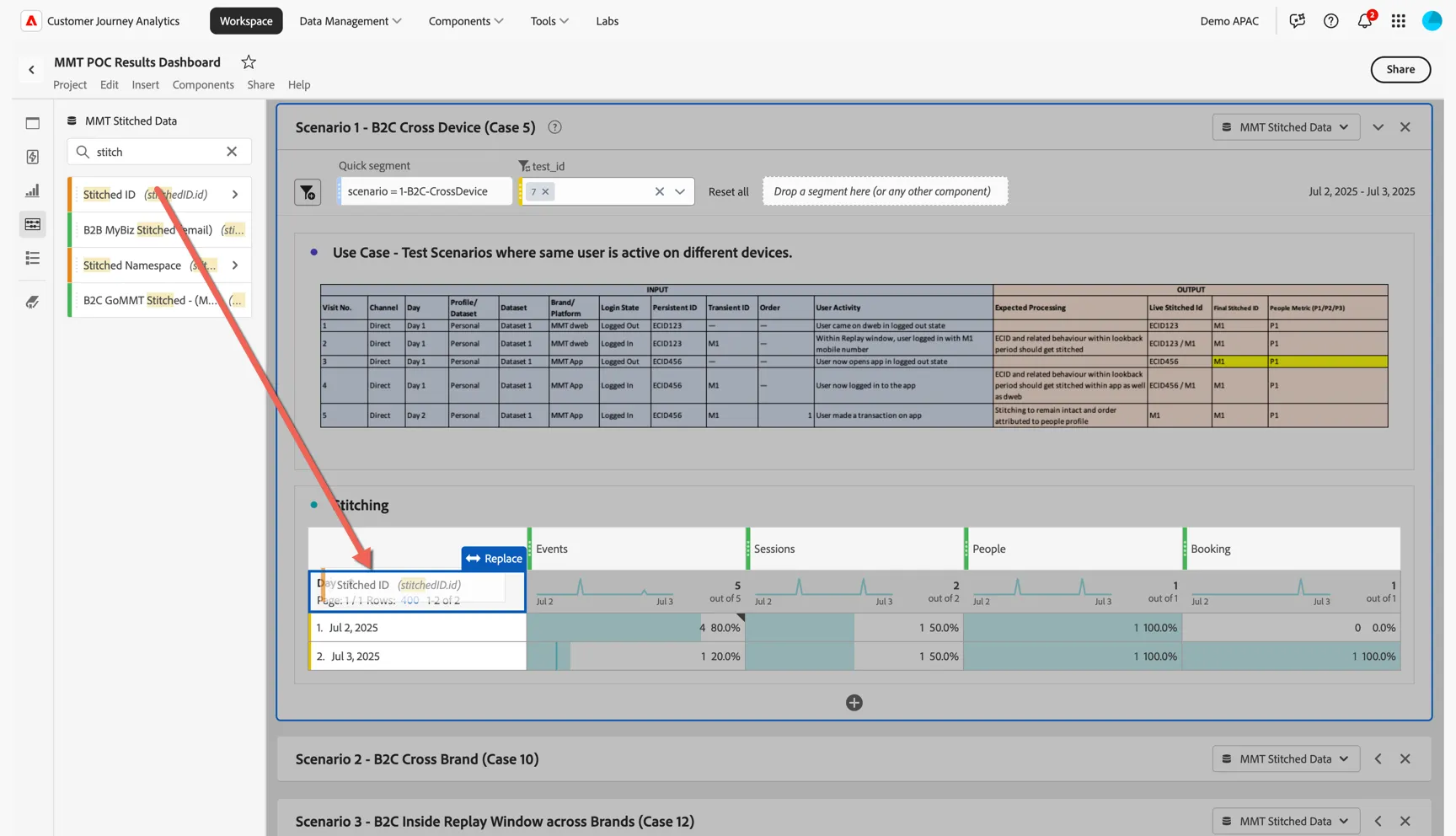This screenshot has height=836, width=1456.
Task: Open the Components top navigation dropdown
Action: (x=466, y=21)
